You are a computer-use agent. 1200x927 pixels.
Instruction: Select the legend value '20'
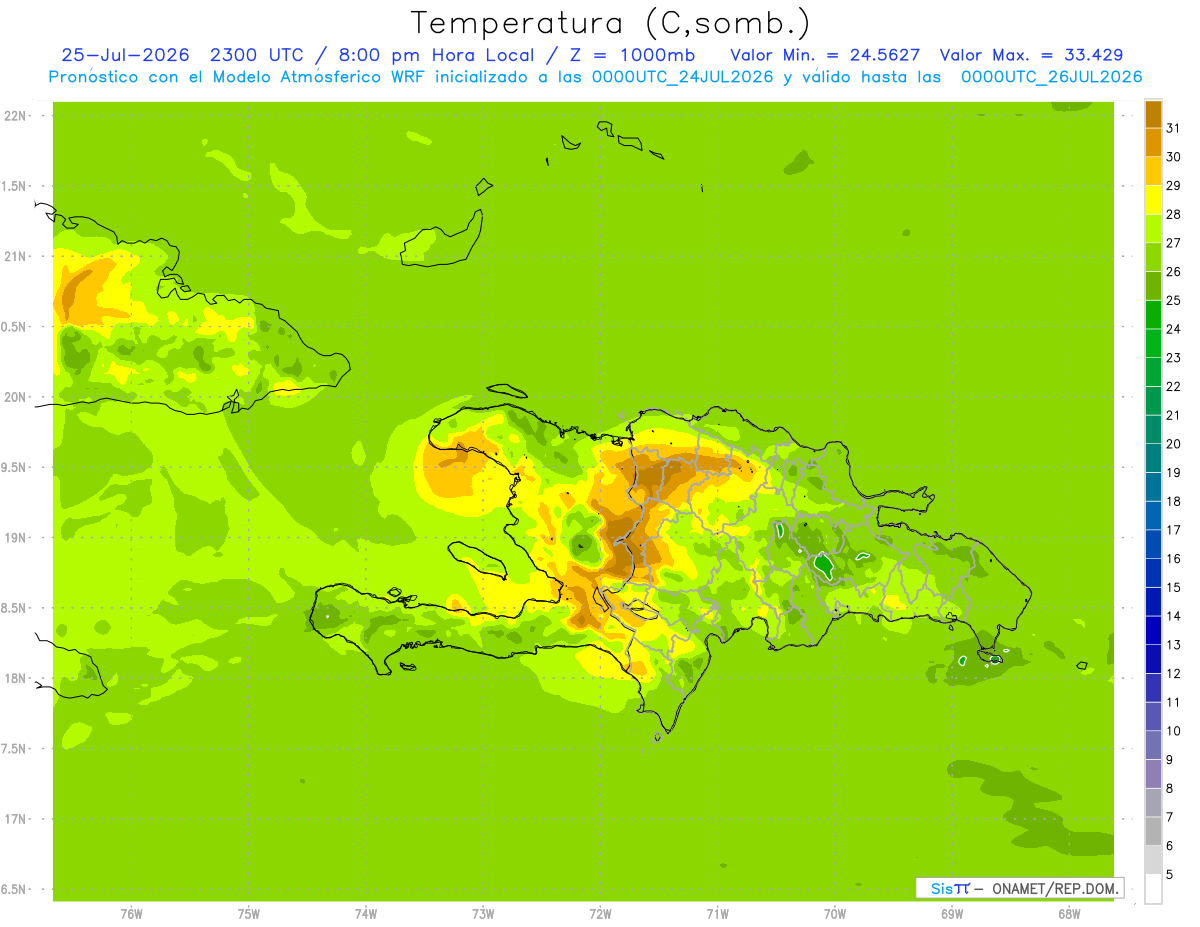tap(1174, 444)
